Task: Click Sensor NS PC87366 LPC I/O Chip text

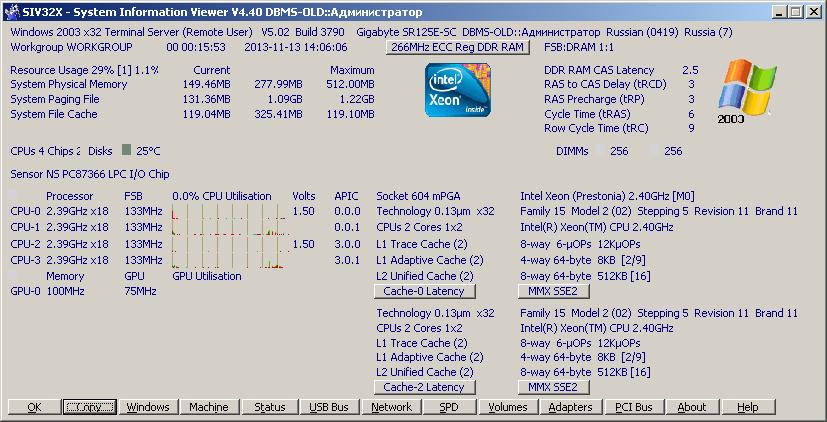Action: coord(90,174)
